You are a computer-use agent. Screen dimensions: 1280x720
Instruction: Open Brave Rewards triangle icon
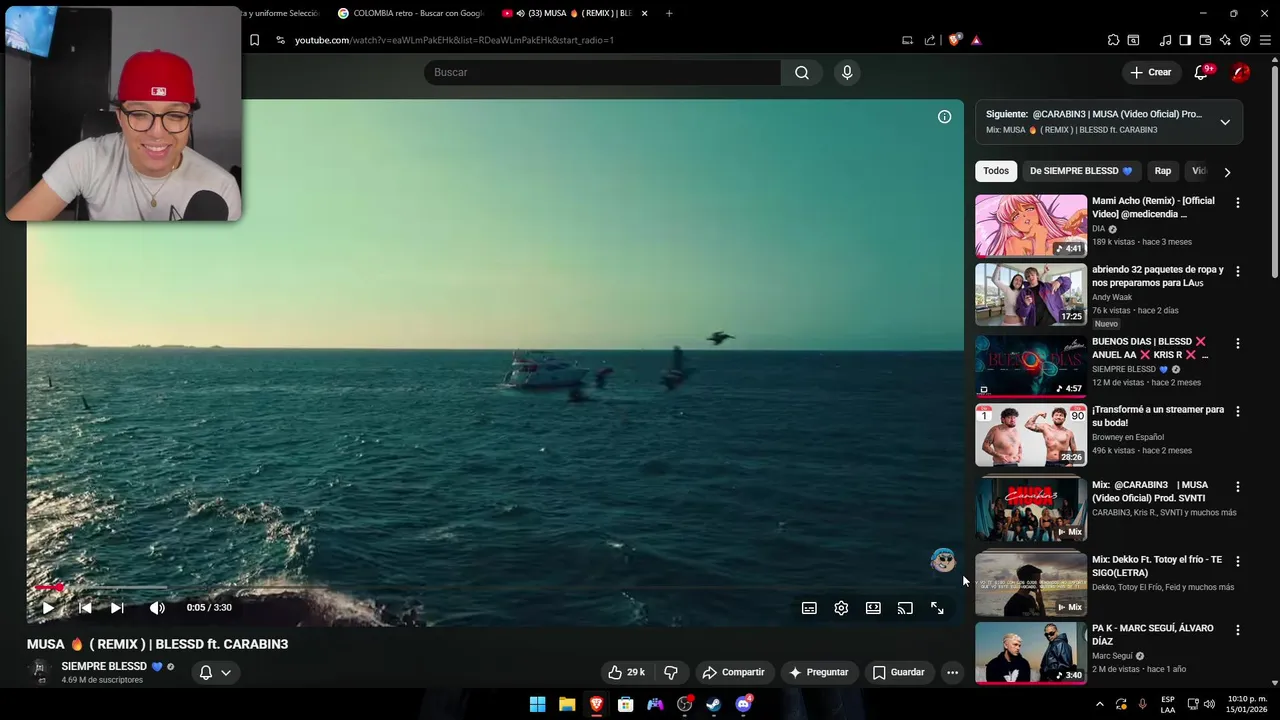coord(976,40)
